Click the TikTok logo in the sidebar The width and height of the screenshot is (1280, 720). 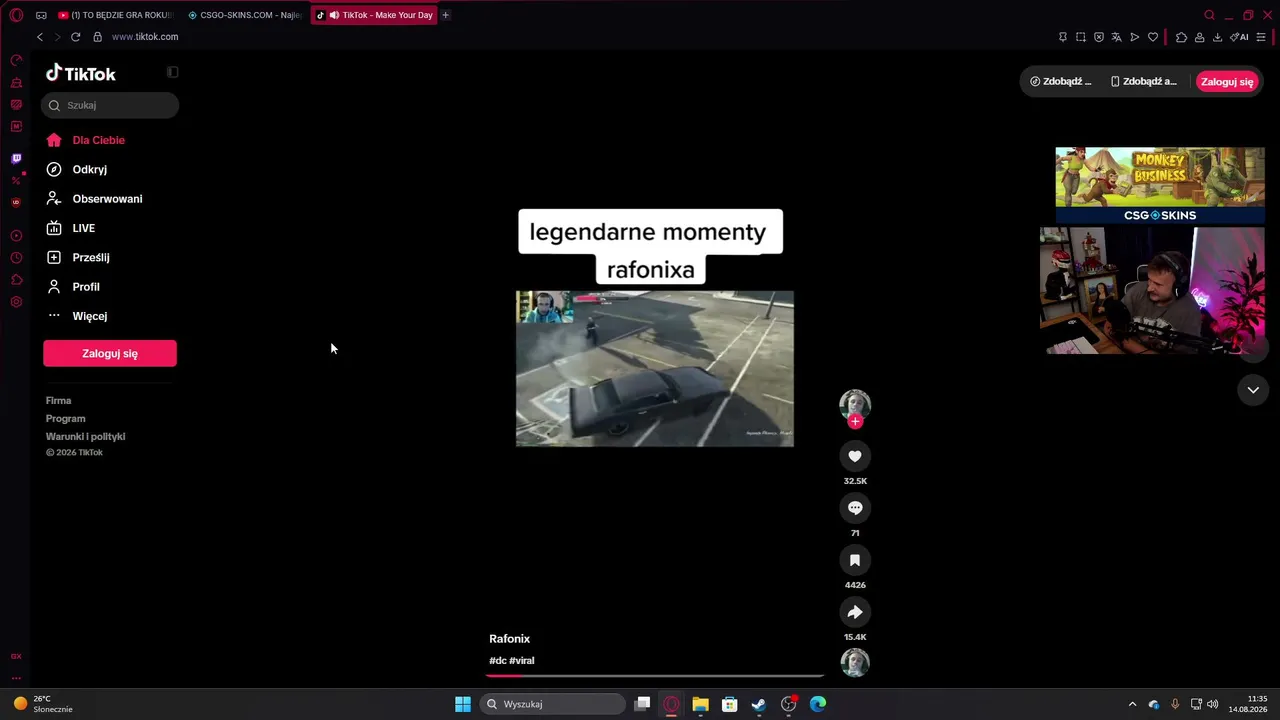pos(80,73)
